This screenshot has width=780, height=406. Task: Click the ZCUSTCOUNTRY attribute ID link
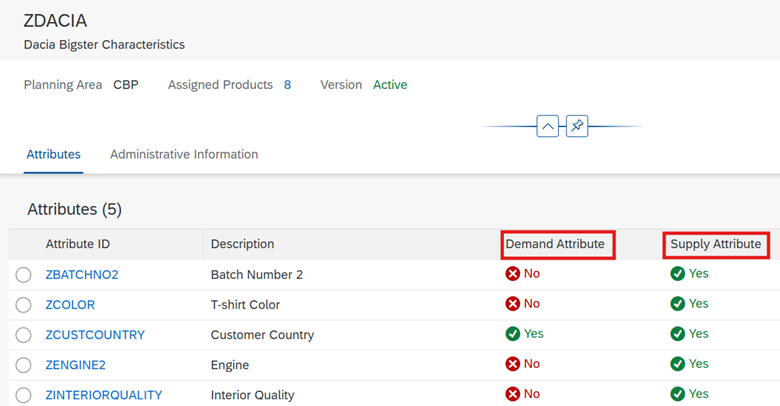point(95,335)
